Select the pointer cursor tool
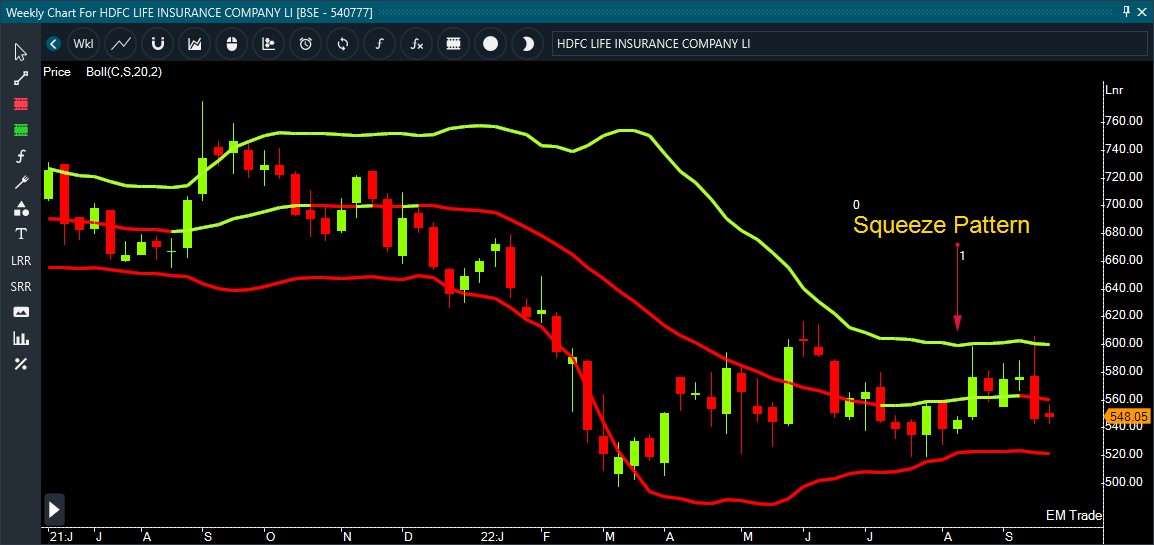The image size is (1154, 545). [21, 52]
